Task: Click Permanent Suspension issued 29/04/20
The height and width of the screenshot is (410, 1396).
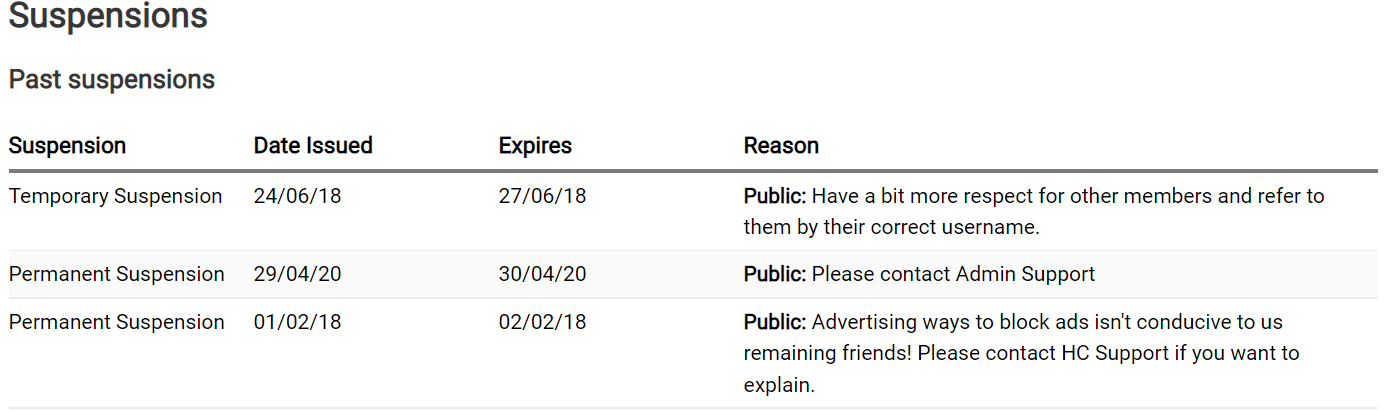Action: pos(116,274)
